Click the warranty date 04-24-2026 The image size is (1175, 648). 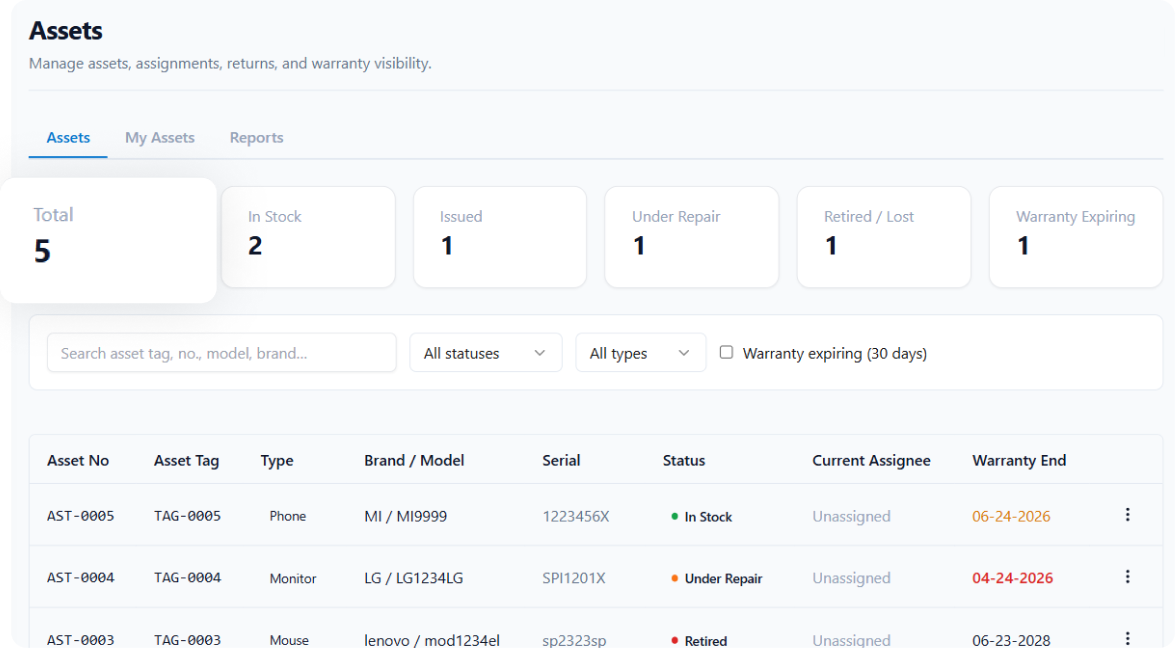point(1012,578)
